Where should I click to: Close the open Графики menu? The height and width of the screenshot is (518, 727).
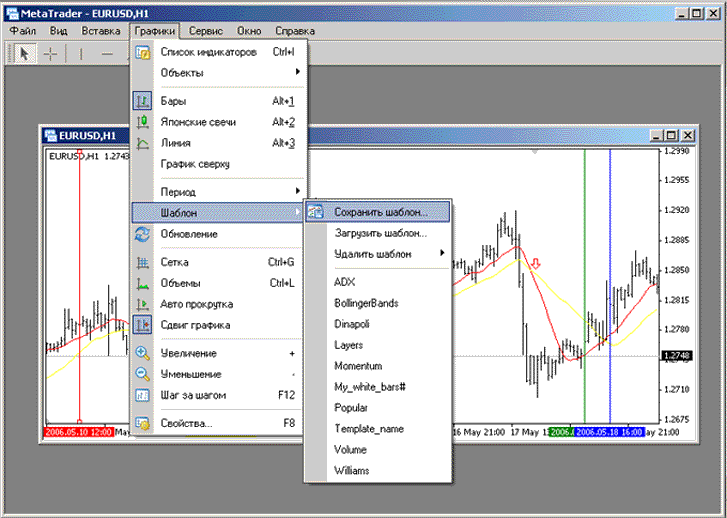click(155, 31)
